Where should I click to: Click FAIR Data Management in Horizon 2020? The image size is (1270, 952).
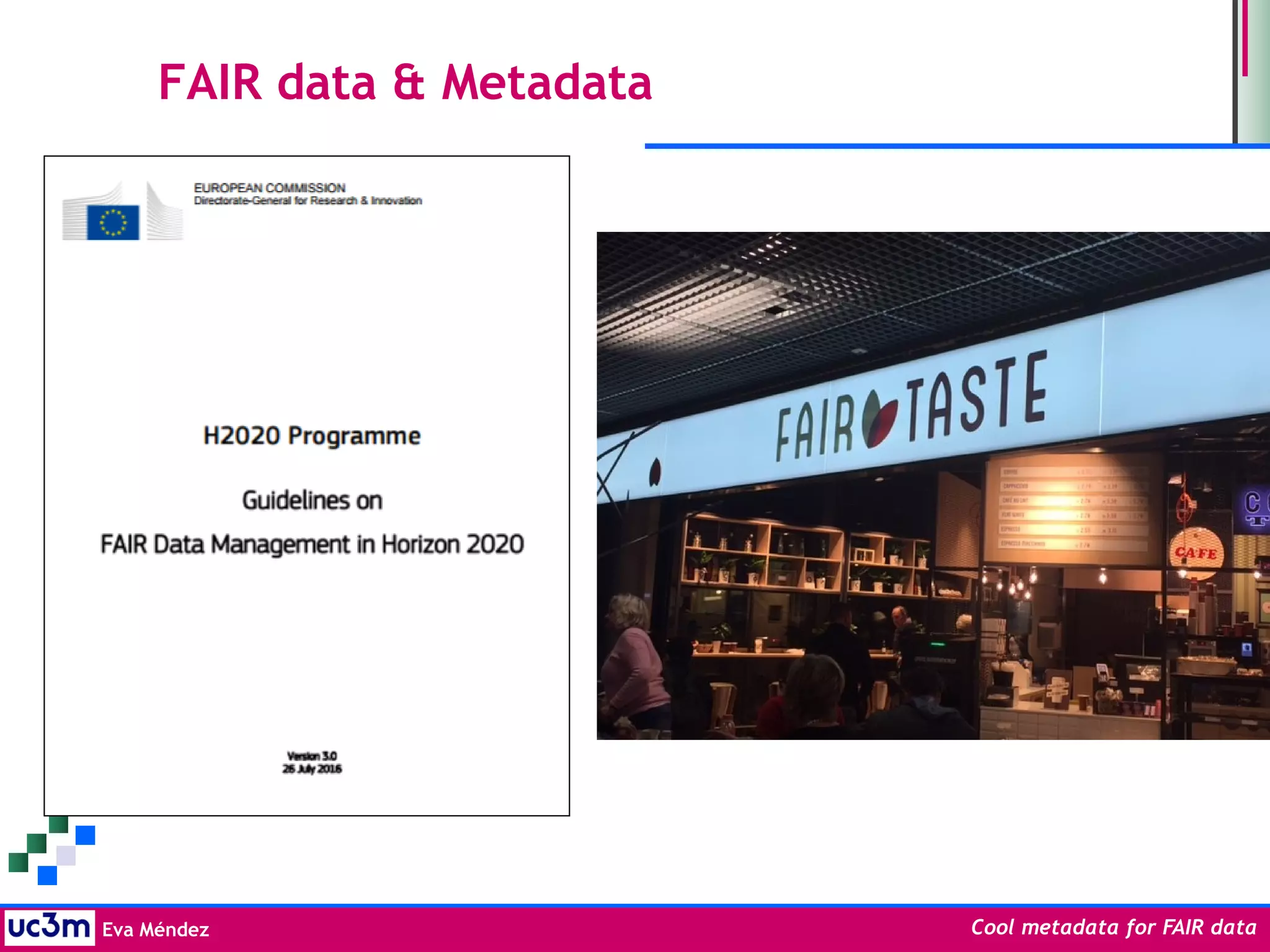[312, 544]
